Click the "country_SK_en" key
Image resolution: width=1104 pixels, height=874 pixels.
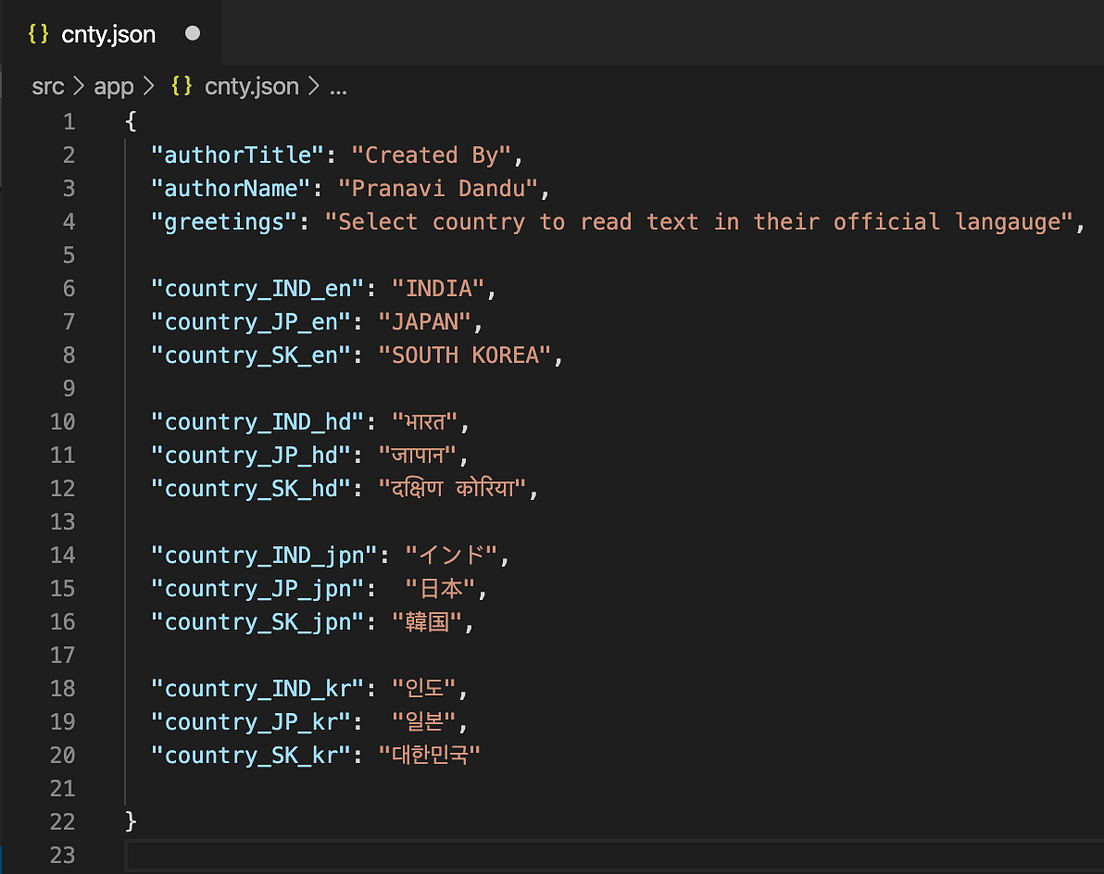[251, 355]
